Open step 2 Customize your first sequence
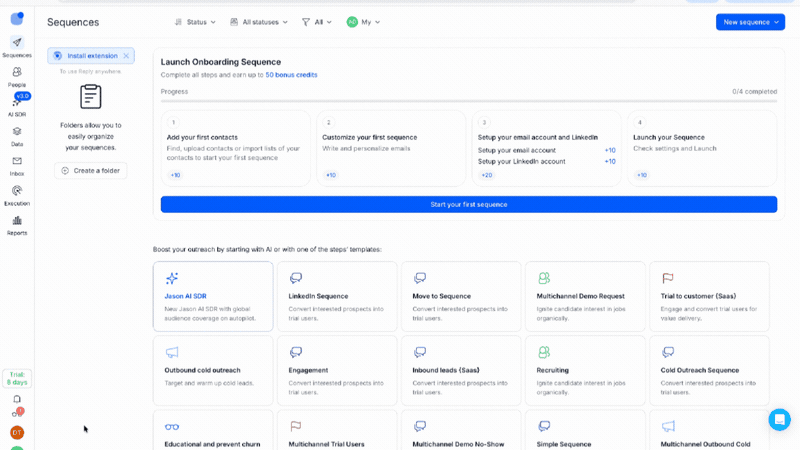 point(391,148)
